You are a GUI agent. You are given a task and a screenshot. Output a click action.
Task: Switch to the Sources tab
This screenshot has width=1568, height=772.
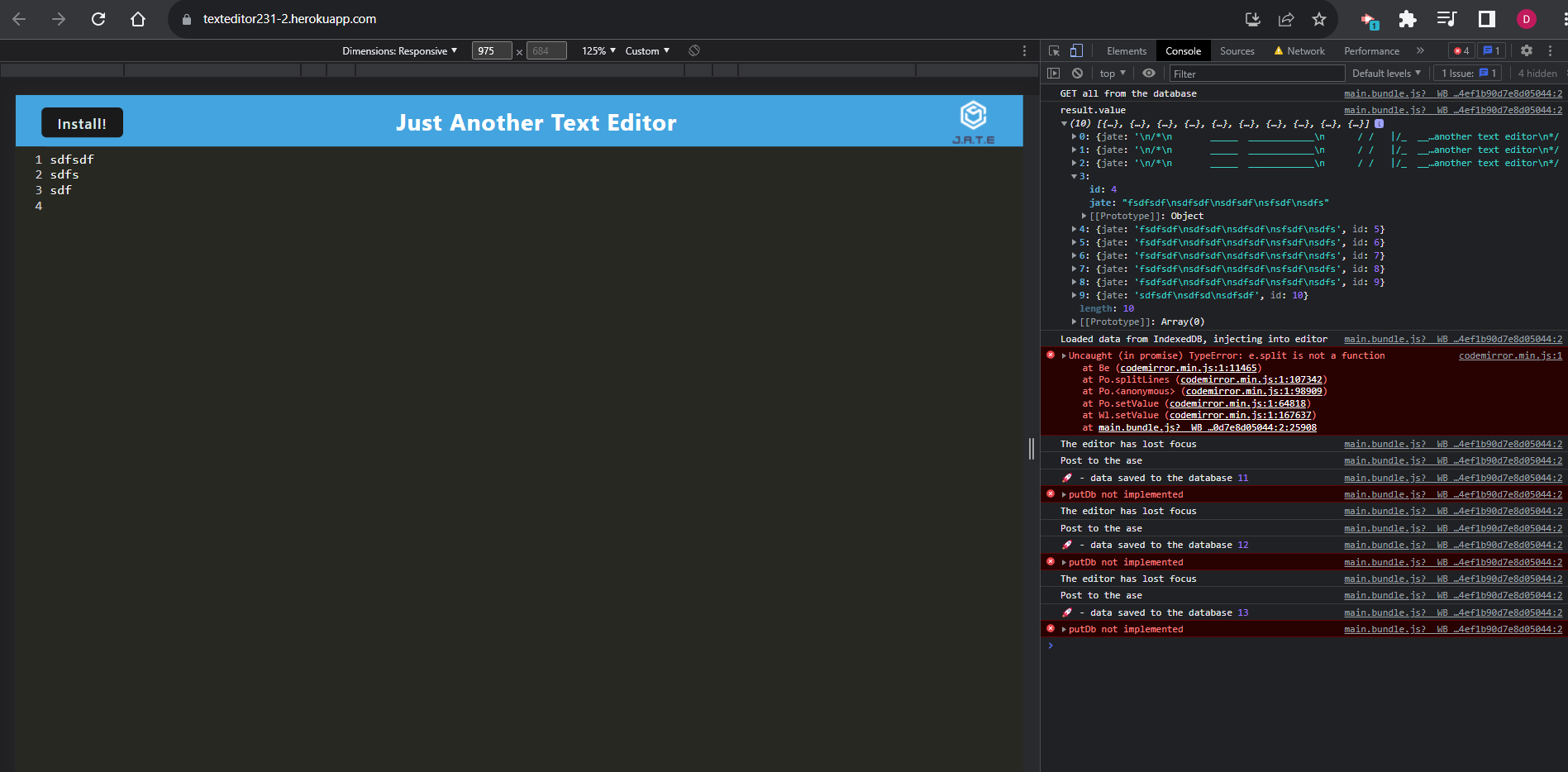coord(1237,50)
